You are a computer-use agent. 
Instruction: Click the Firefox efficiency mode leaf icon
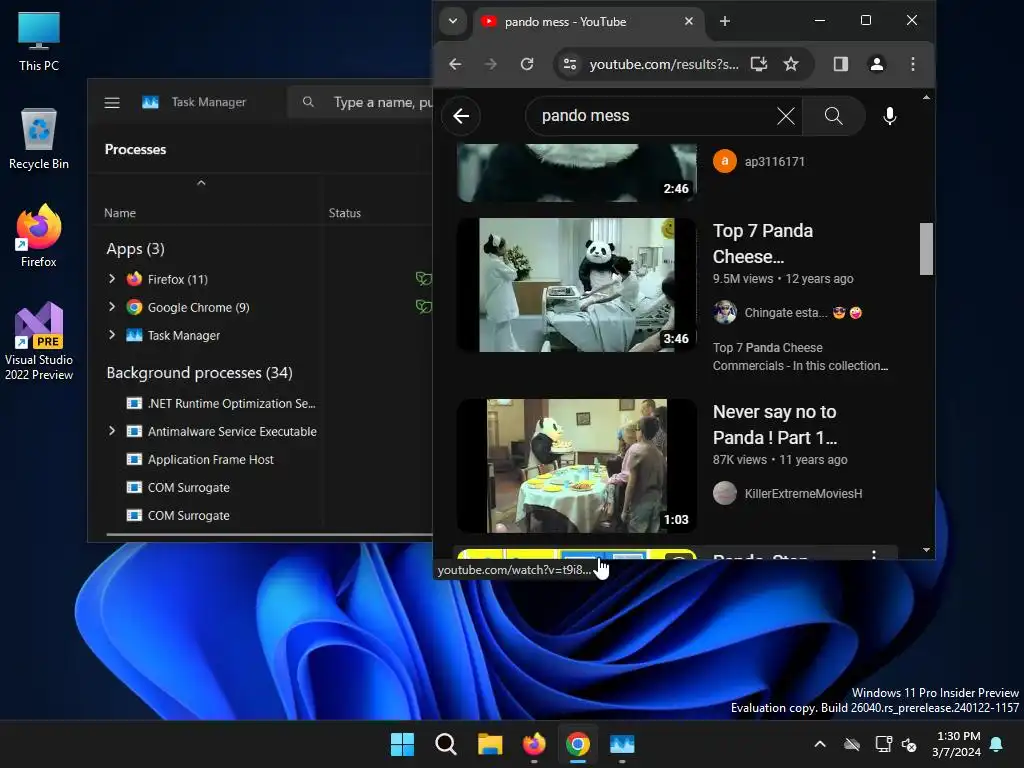coord(423,279)
